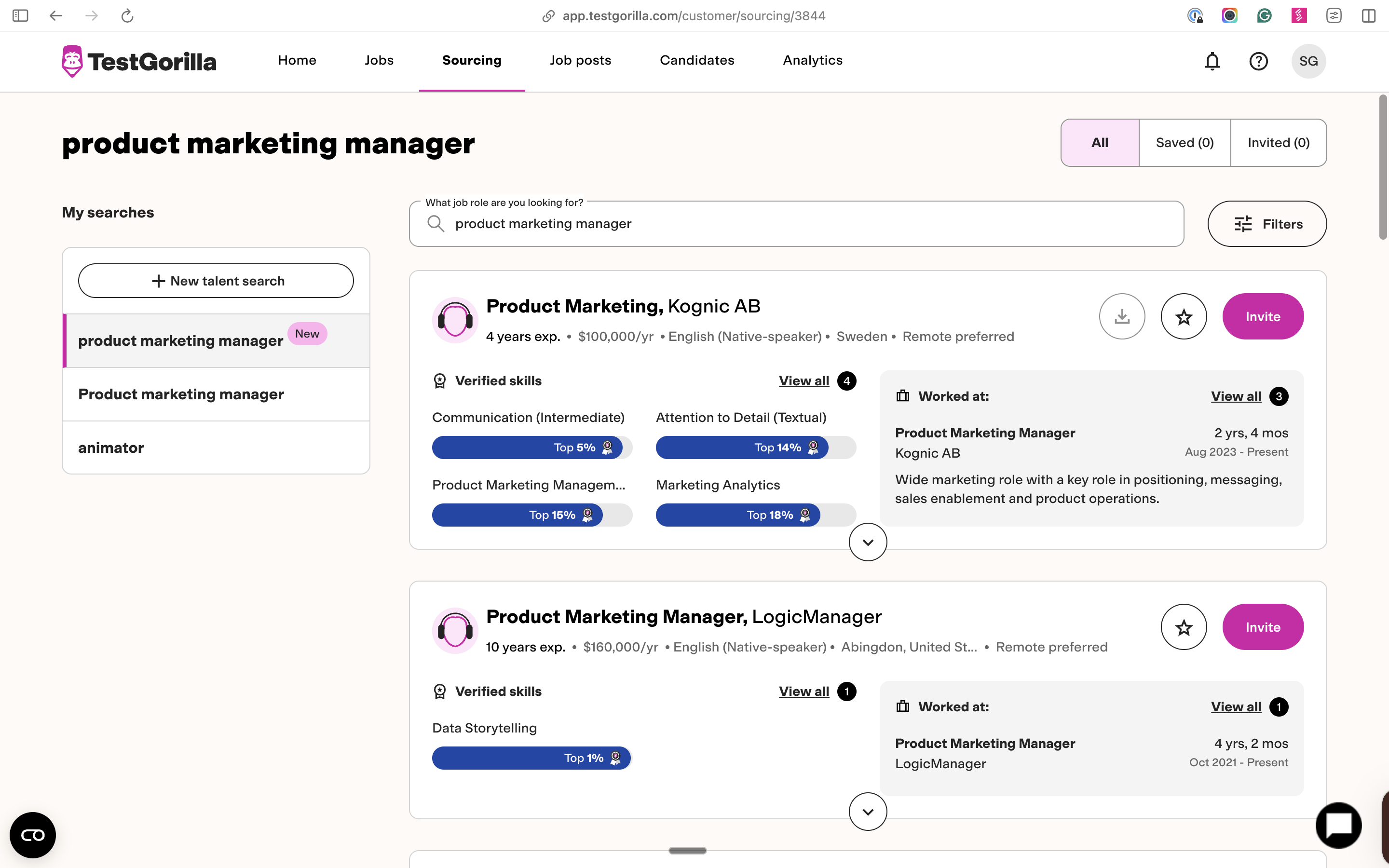Image resolution: width=1389 pixels, height=868 pixels.
Task: Click the link icon in the address bar
Action: [548, 16]
